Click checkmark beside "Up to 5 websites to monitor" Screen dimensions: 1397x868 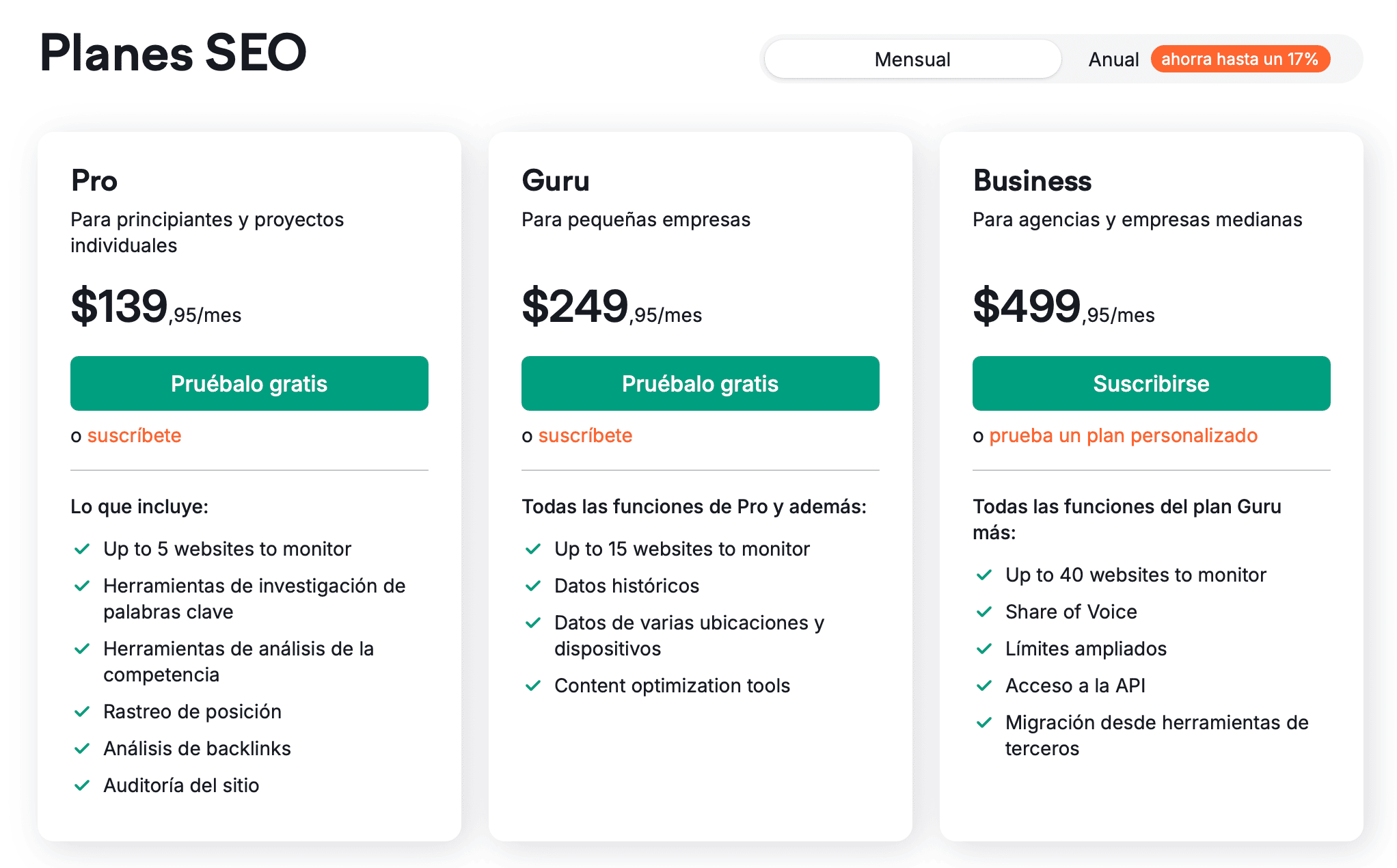click(x=82, y=549)
